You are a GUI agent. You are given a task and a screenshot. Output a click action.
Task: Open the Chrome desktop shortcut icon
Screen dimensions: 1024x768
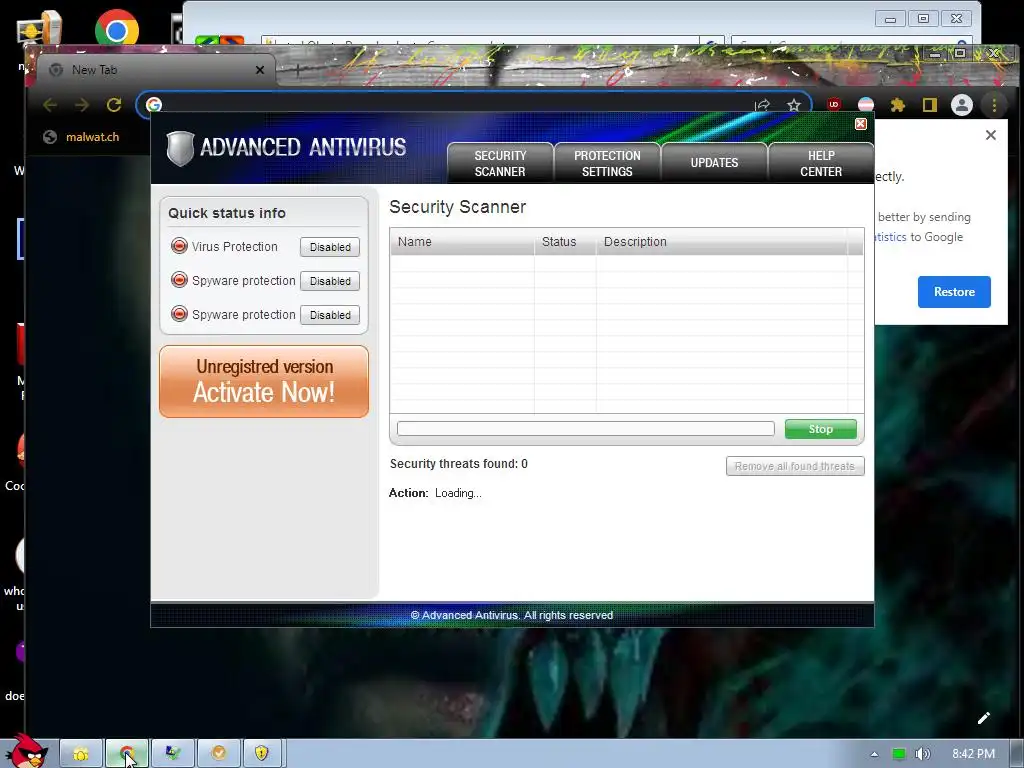[116, 30]
